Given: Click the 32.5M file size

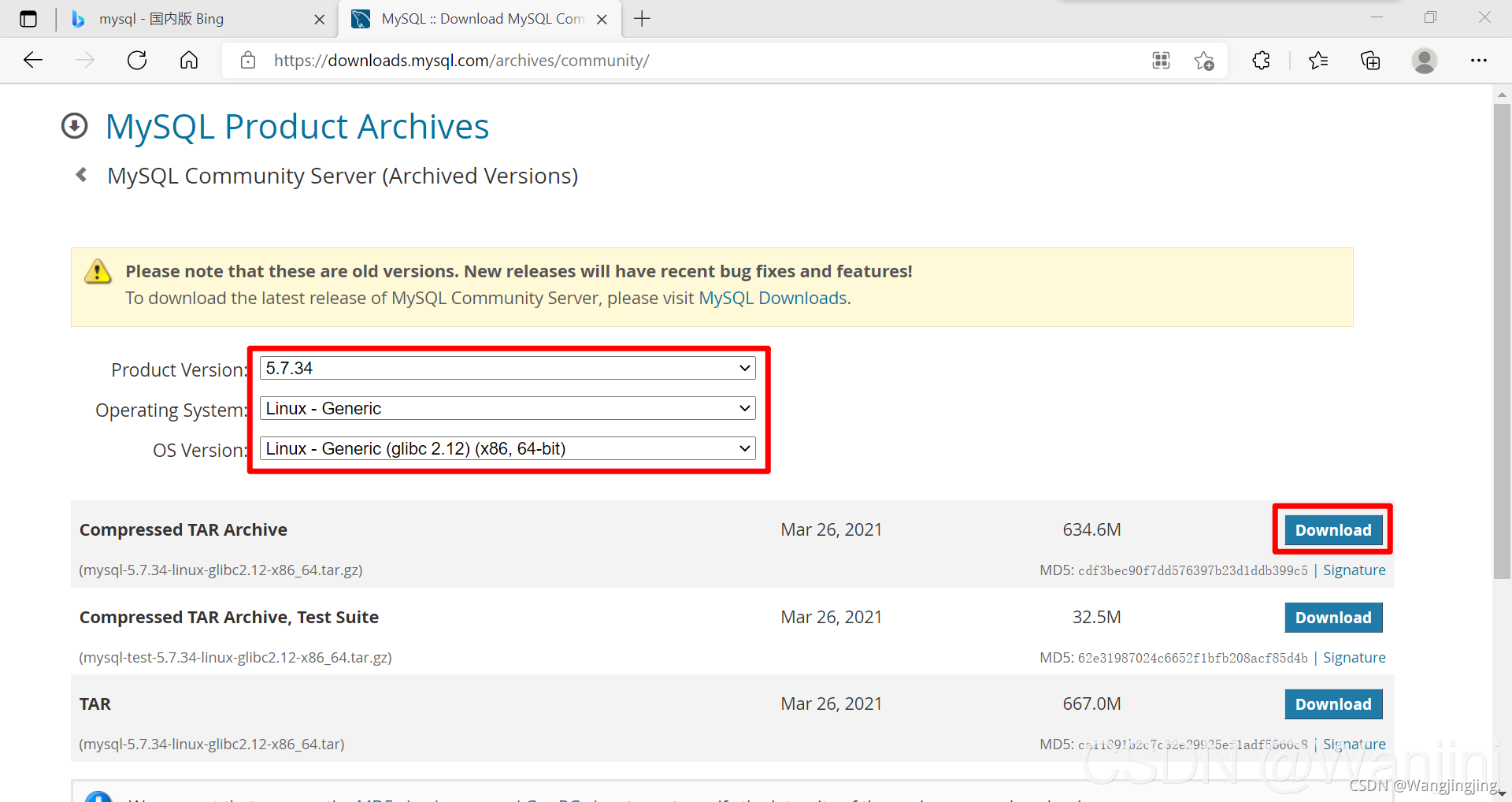Looking at the screenshot, I should [x=1096, y=618].
